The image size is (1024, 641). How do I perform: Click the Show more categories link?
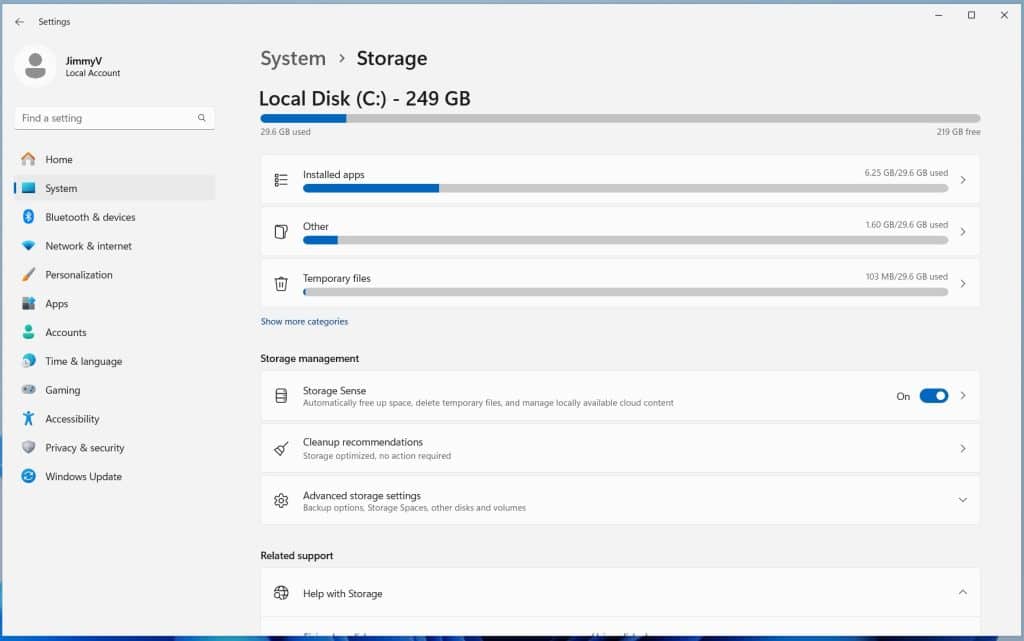pyautogui.click(x=304, y=321)
